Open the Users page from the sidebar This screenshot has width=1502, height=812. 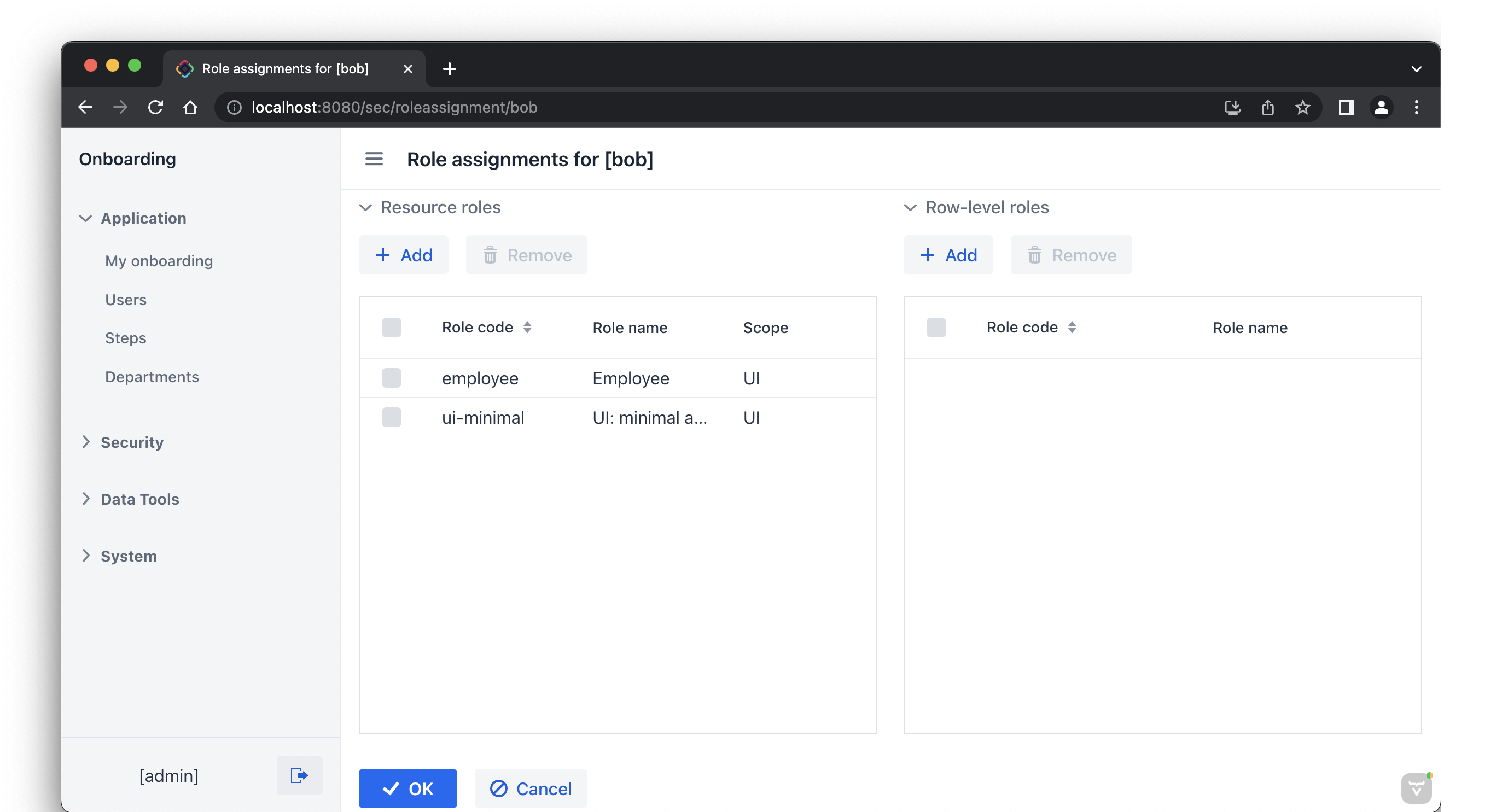[x=125, y=300]
